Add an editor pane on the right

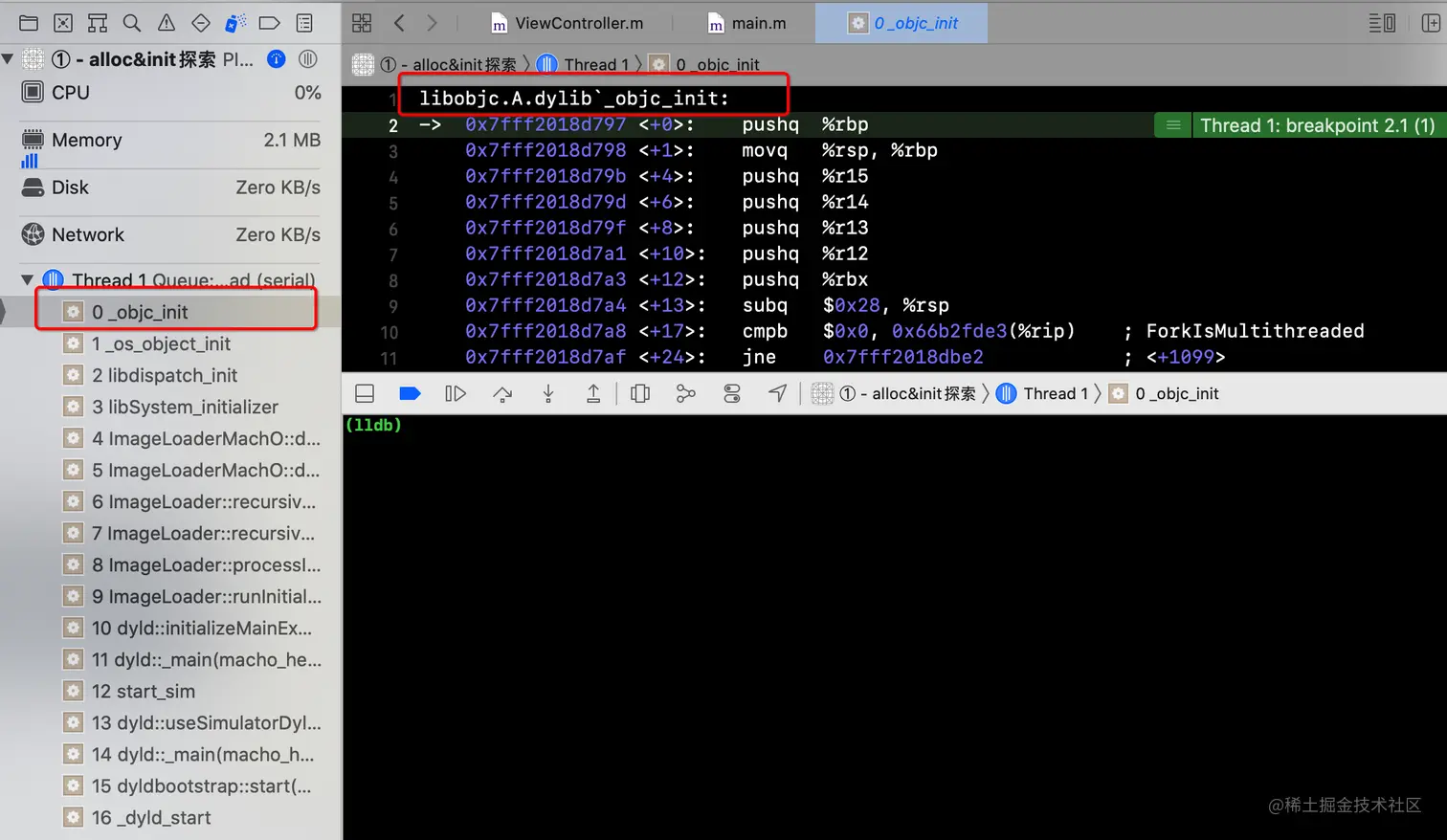click(x=1431, y=23)
